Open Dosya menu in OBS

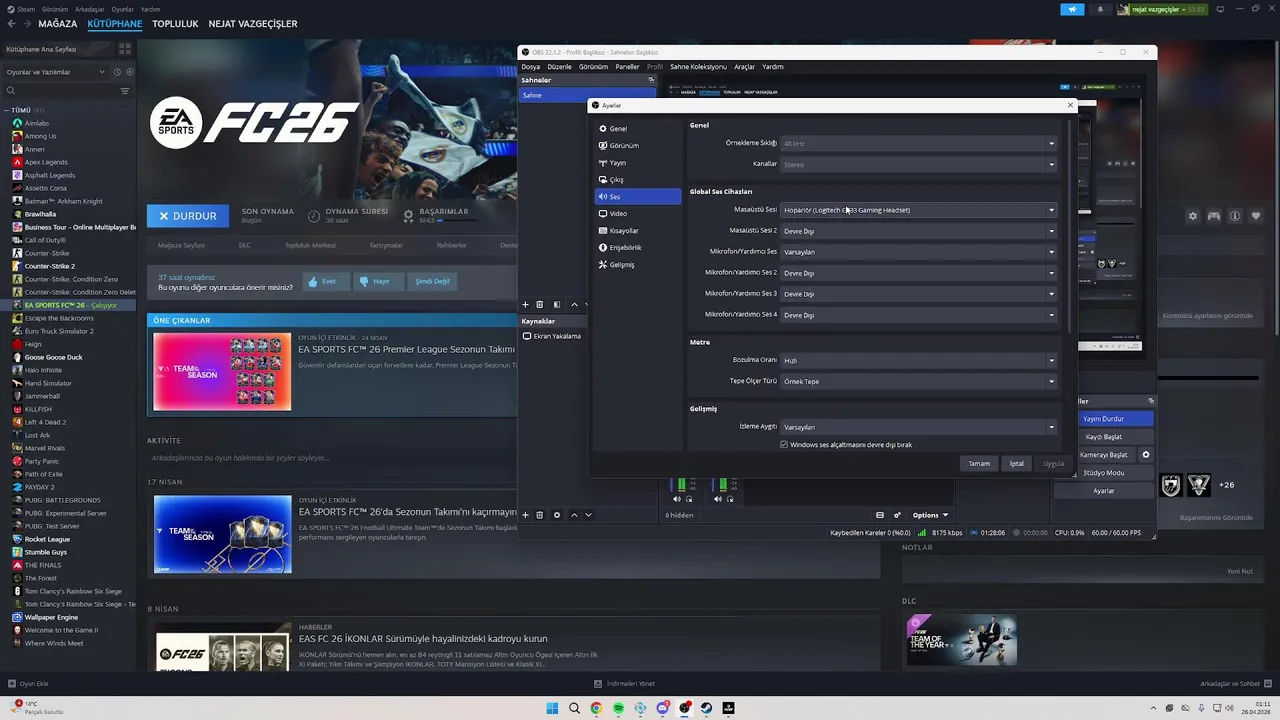[x=530, y=67]
